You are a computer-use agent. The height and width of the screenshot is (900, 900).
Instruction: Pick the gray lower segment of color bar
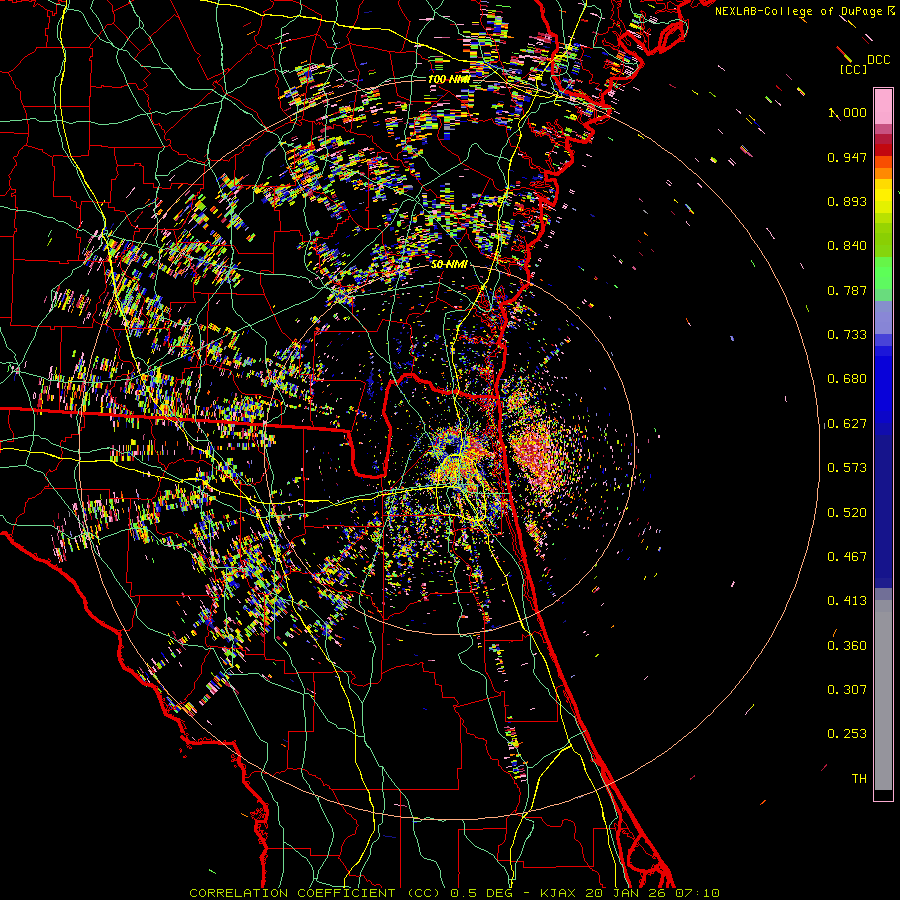coord(883,695)
